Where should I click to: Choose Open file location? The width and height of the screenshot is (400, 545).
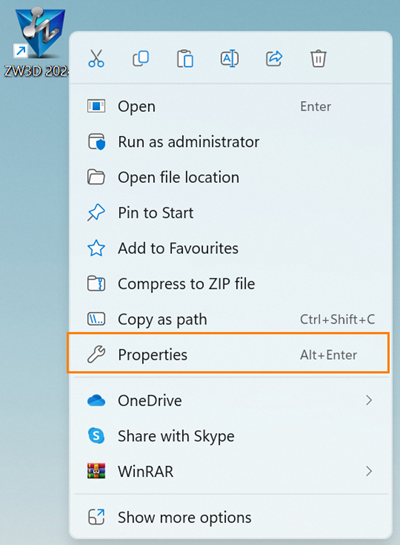click(x=231, y=177)
